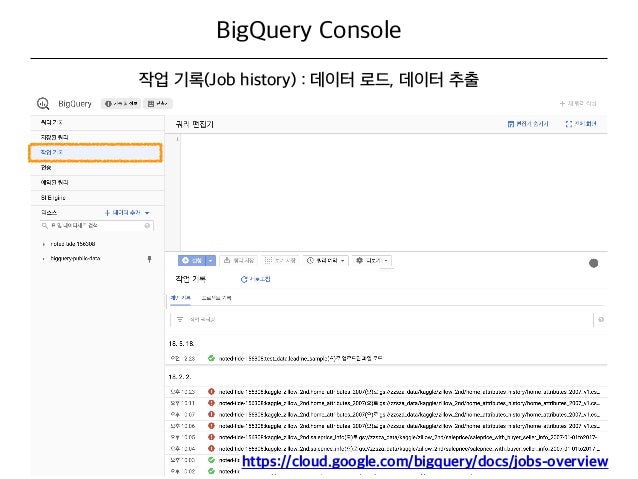Open the keyboard shortcuts button in header
Screen dimensions: 638x479
click(x=157, y=104)
